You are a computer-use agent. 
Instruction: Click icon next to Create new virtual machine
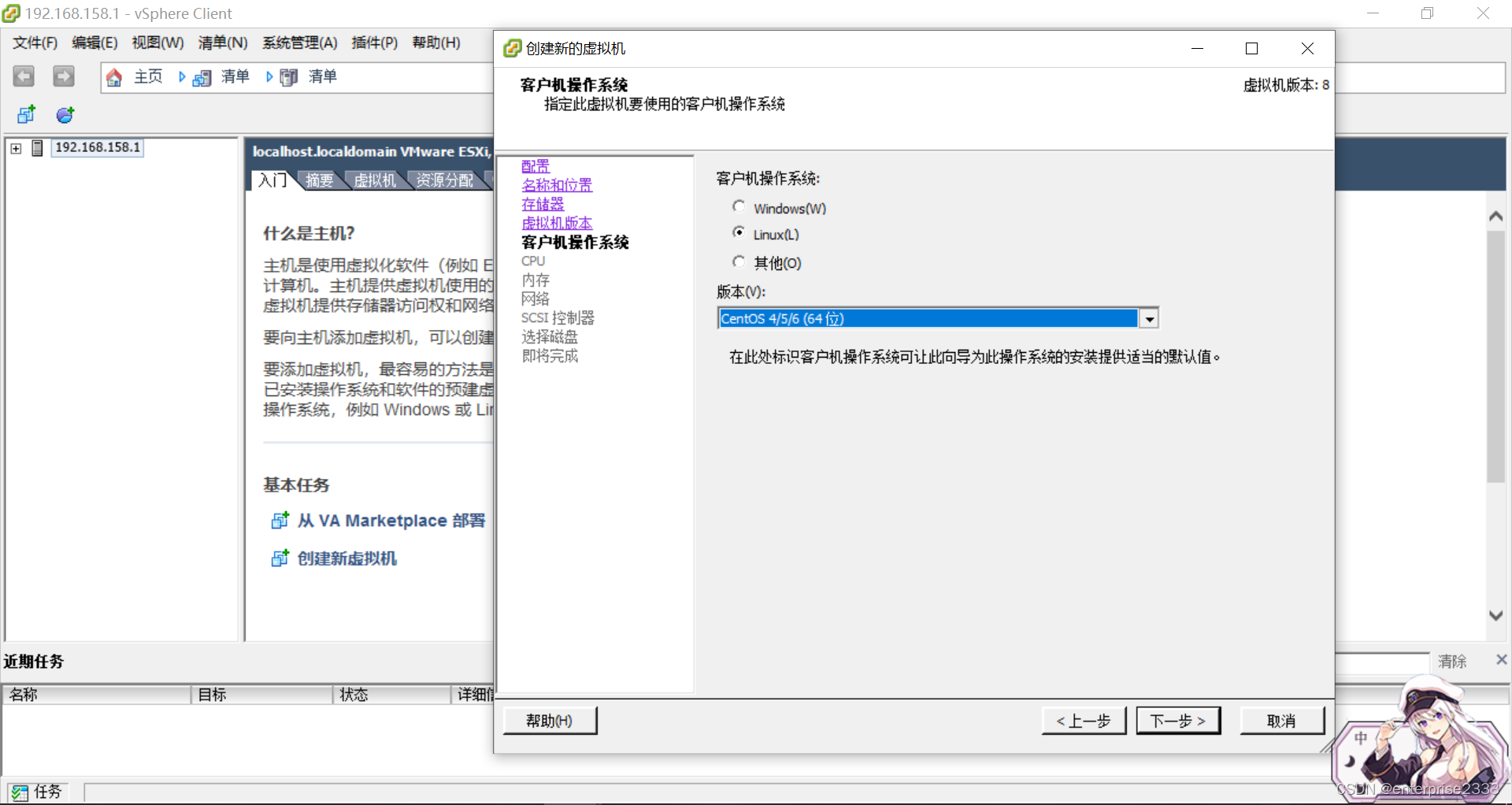point(280,558)
